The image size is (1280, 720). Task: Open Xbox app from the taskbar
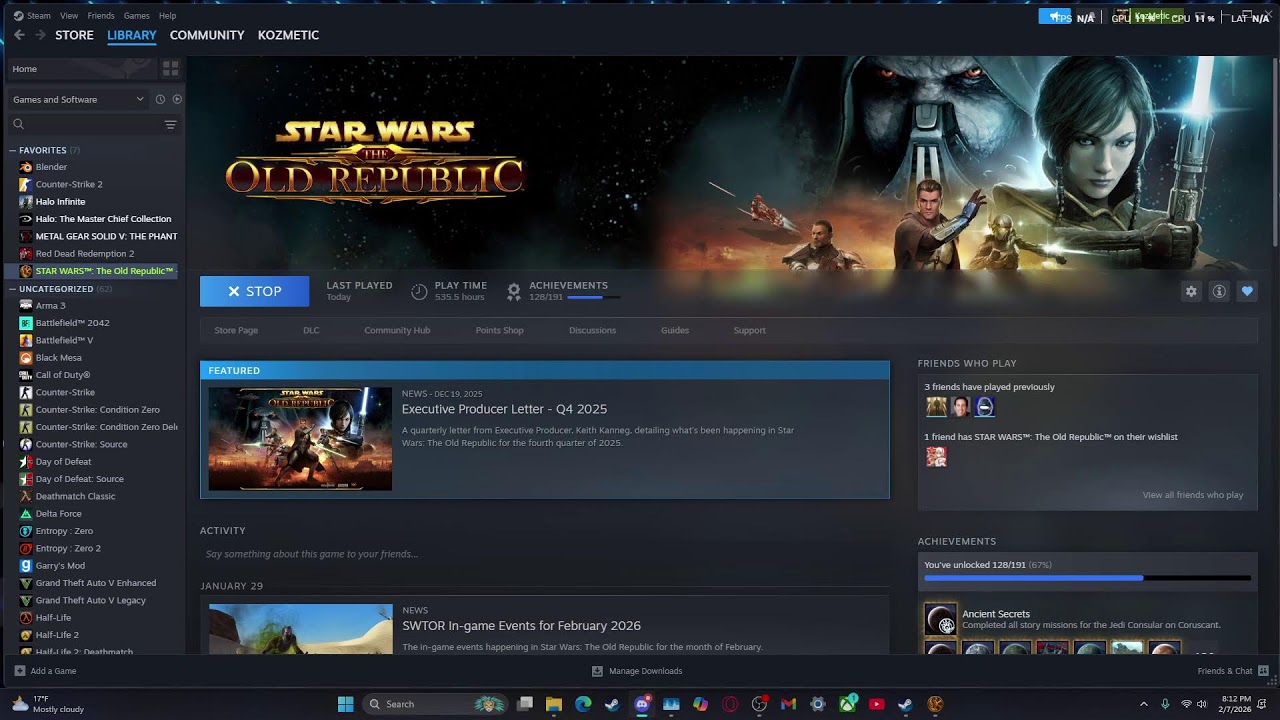[847, 704]
